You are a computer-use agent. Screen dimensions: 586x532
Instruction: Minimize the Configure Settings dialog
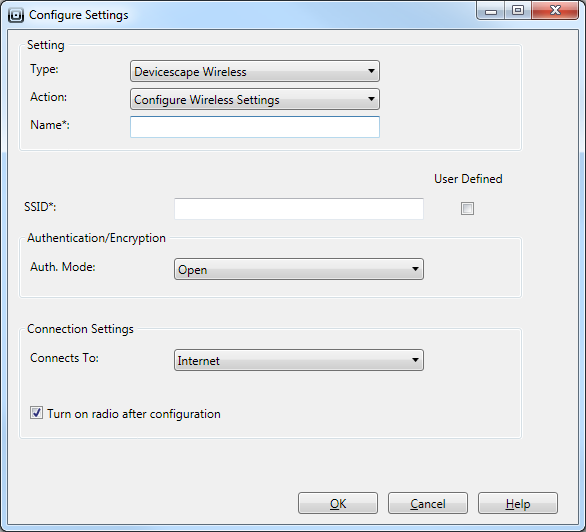tap(491, 10)
